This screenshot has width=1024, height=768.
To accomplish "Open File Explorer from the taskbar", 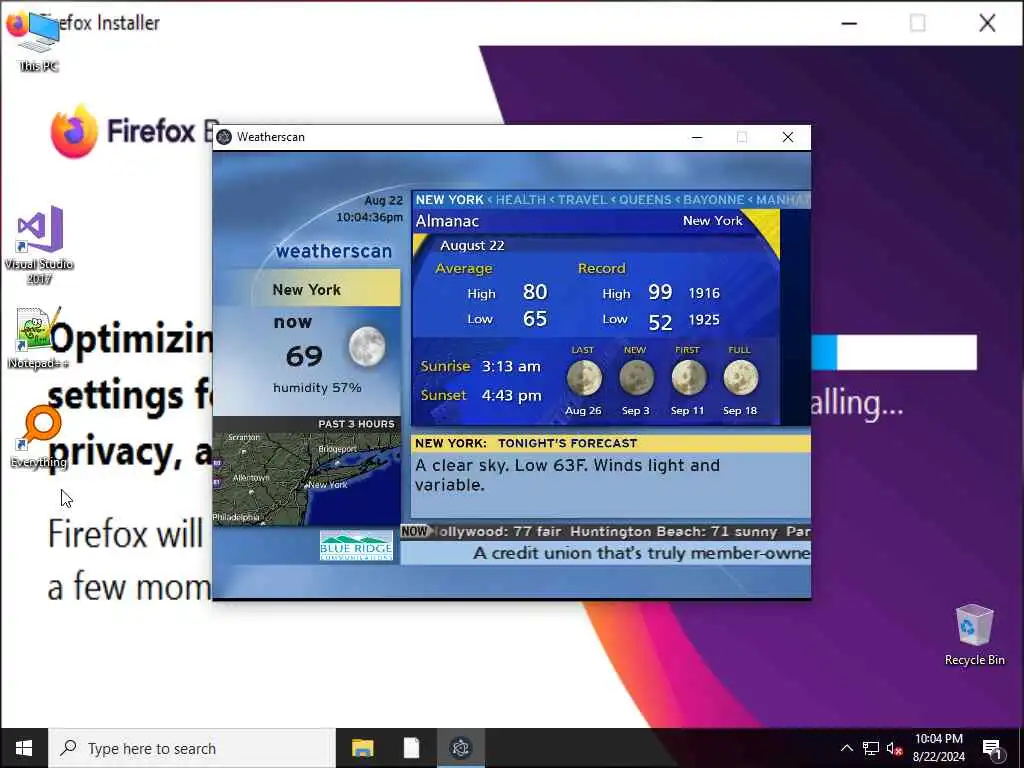I will pyautogui.click(x=362, y=748).
